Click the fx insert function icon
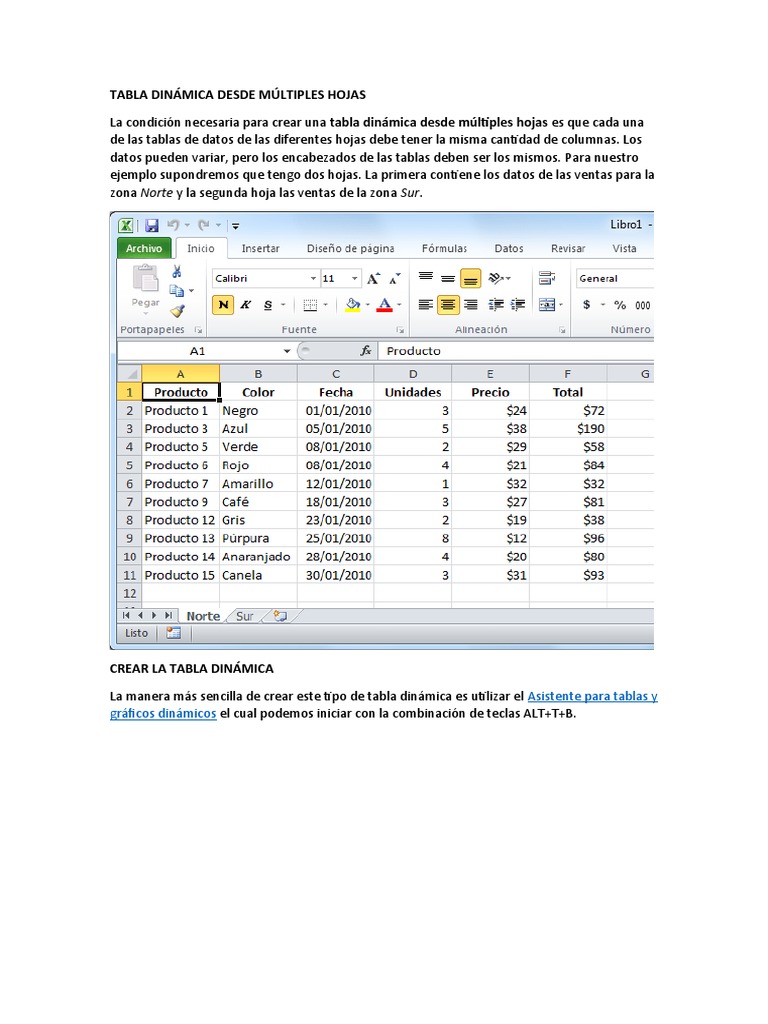 (366, 351)
